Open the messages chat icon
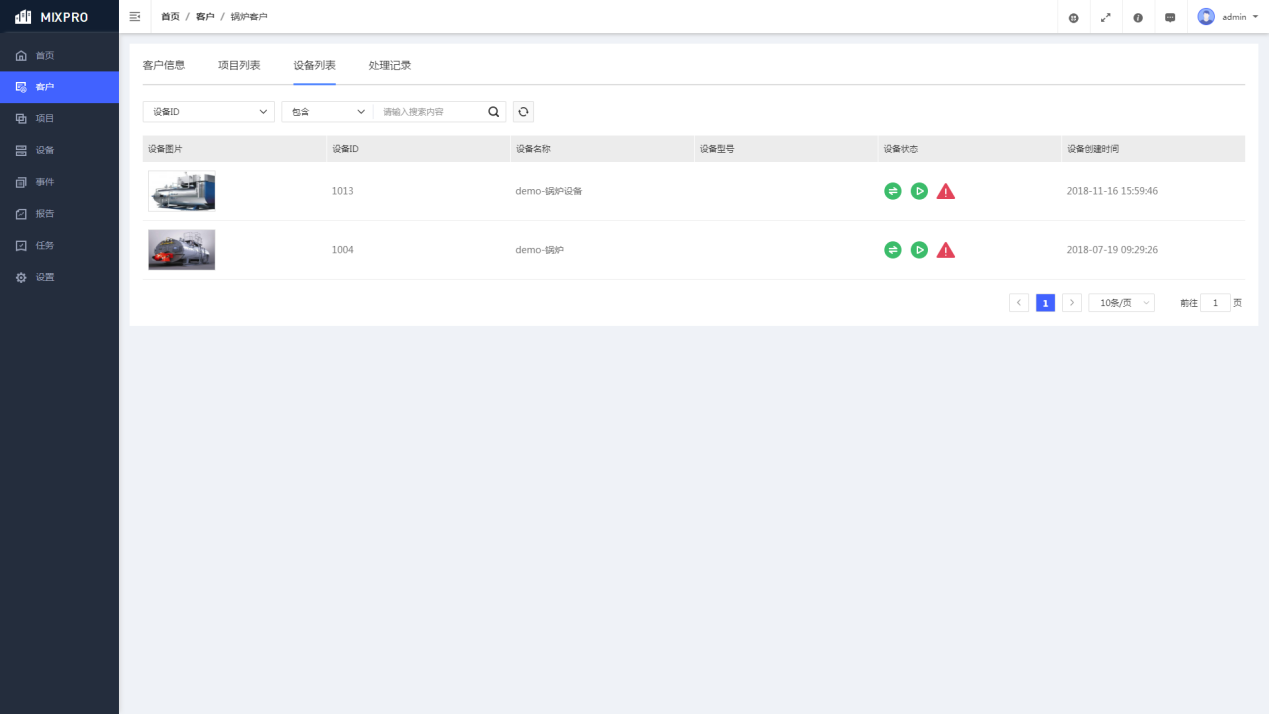 [1170, 18]
